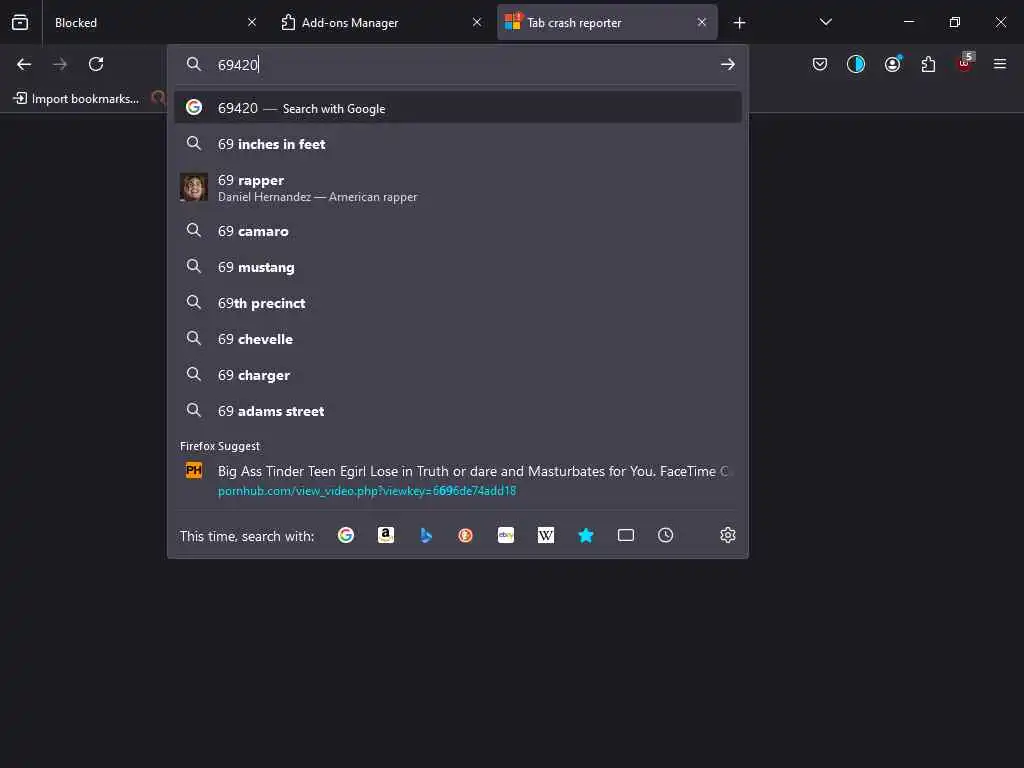The height and width of the screenshot is (768, 1024).
Task: Open Firefox View tab list icon
Action: click(20, 22)
